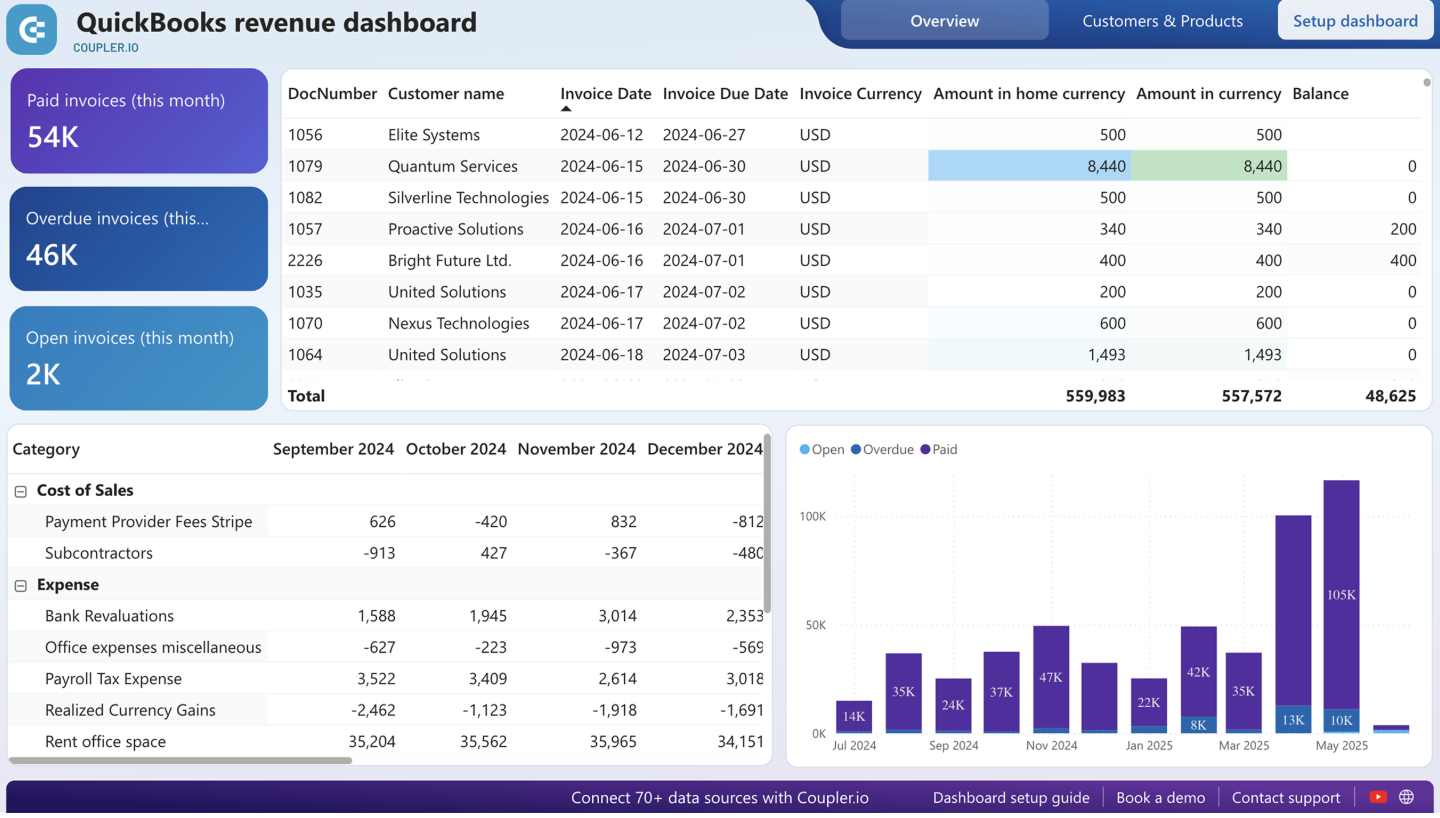
Task: Click the globe website icon in the footer
Action: pos(1406,797)
